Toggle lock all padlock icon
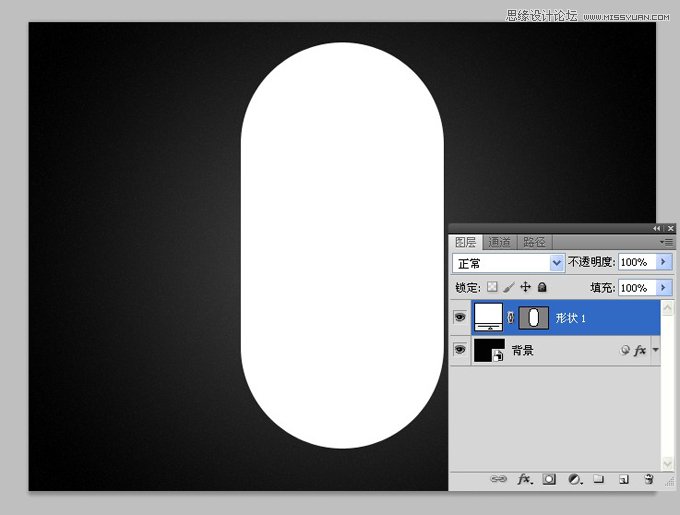The height and width of the screenshot is (515, 680). click(x=542, y=287)
